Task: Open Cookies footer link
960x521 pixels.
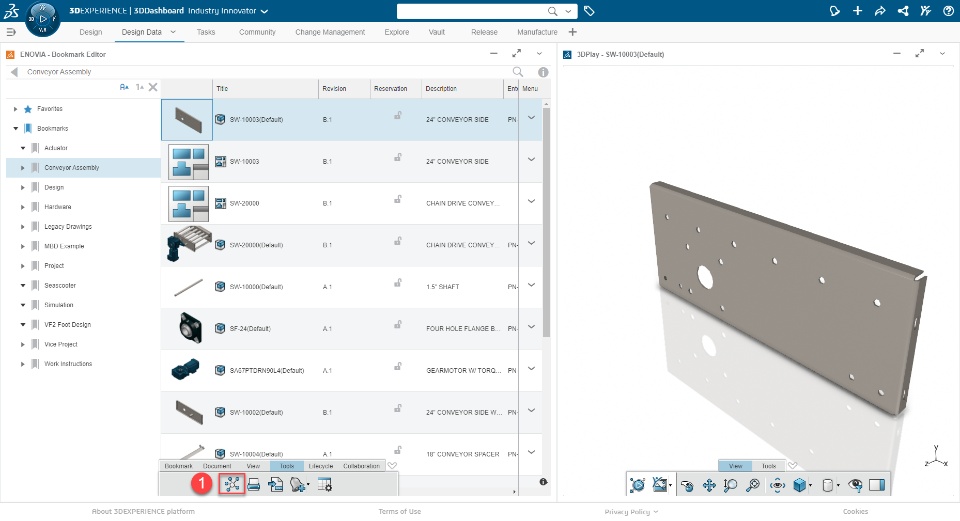Action: pos(855,511)
